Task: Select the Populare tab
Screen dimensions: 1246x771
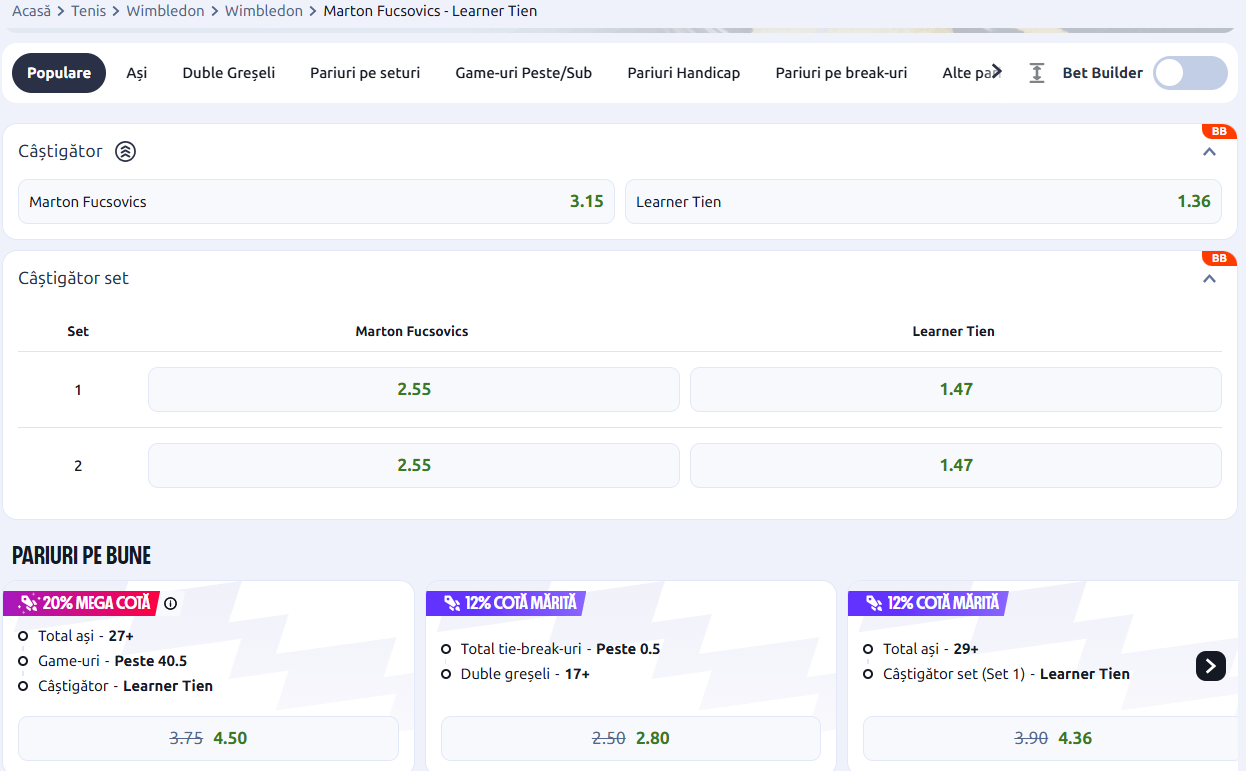Action: [59, 73]
